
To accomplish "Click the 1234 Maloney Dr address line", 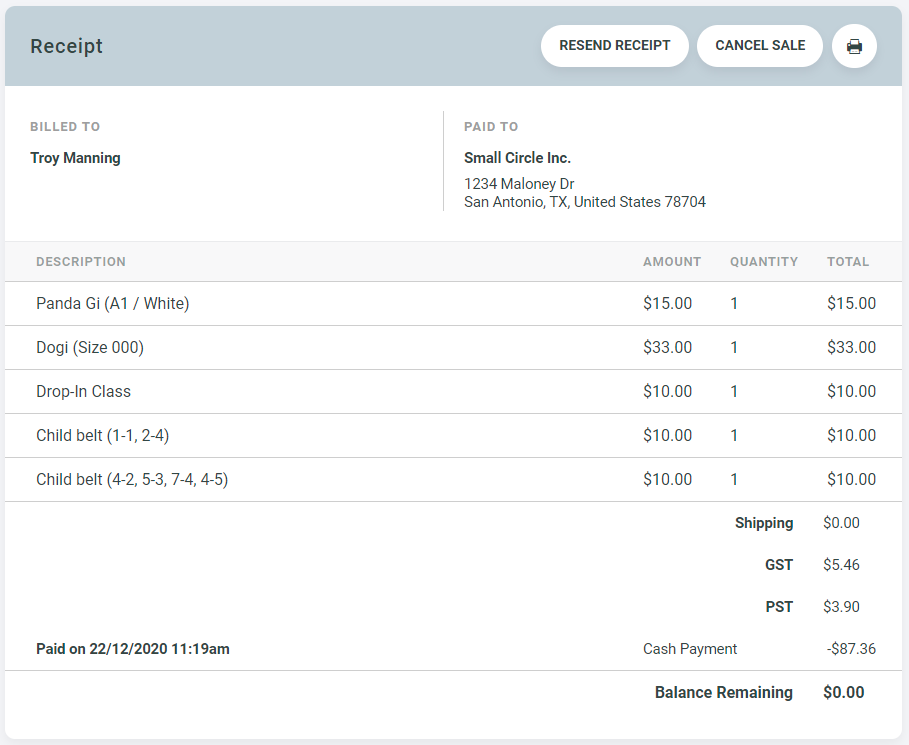I will (x=518, y=184).
